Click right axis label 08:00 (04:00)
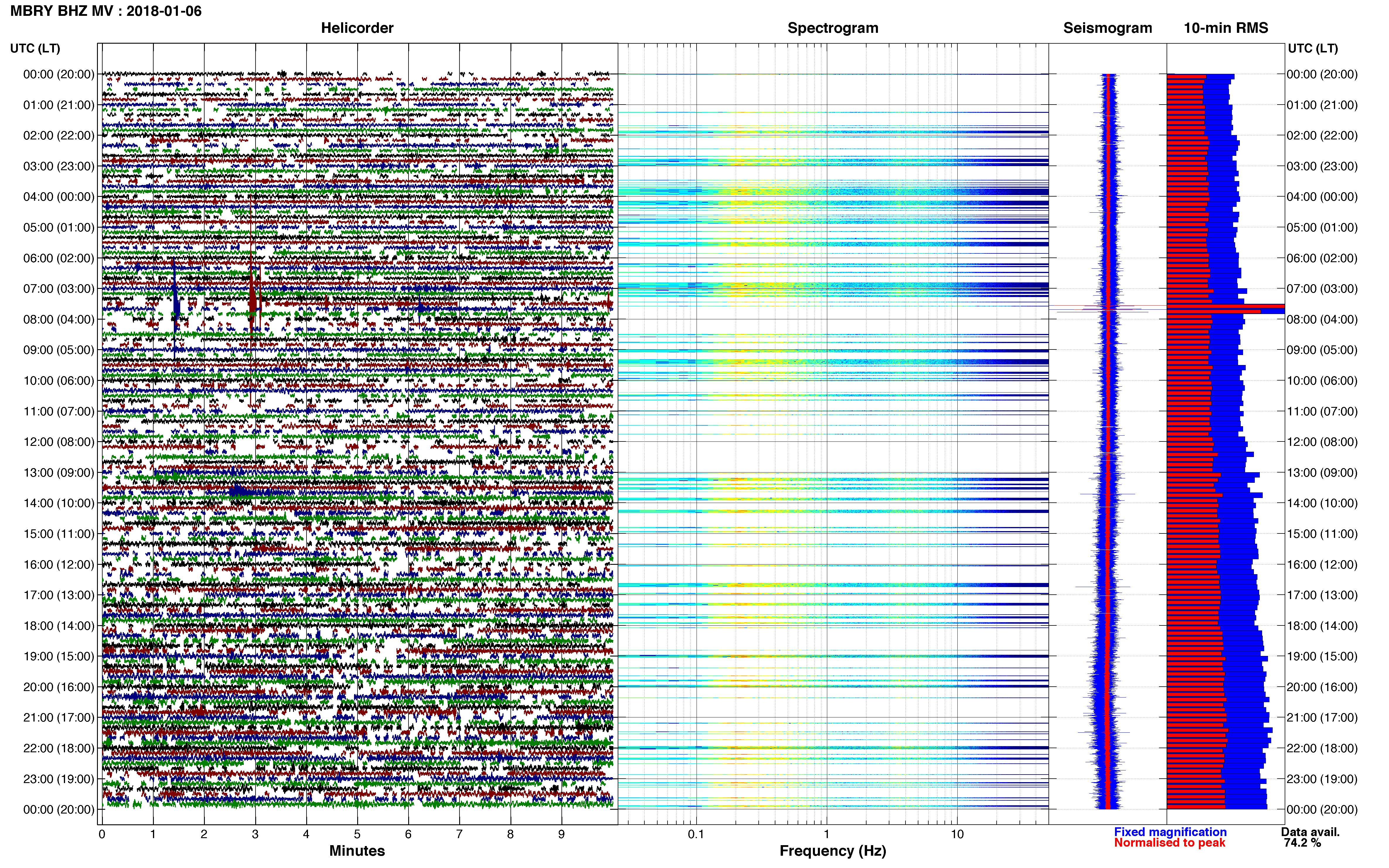 click(1322, 319)
